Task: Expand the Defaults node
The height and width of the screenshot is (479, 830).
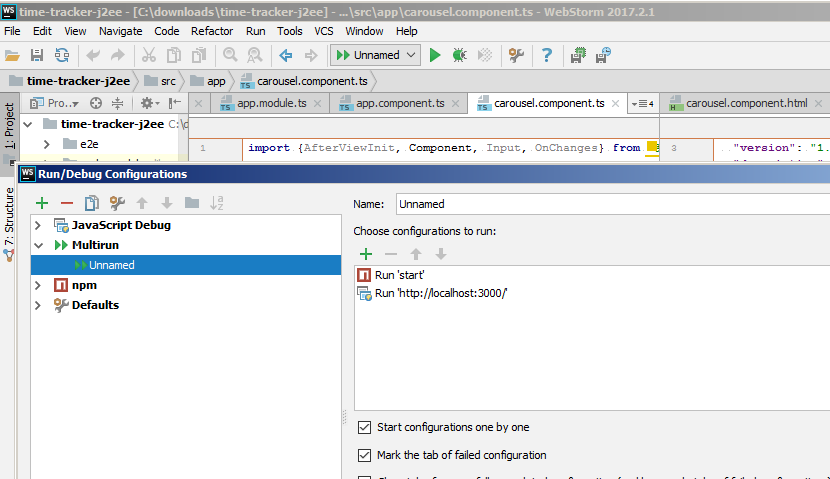Action: pos(38,305)
